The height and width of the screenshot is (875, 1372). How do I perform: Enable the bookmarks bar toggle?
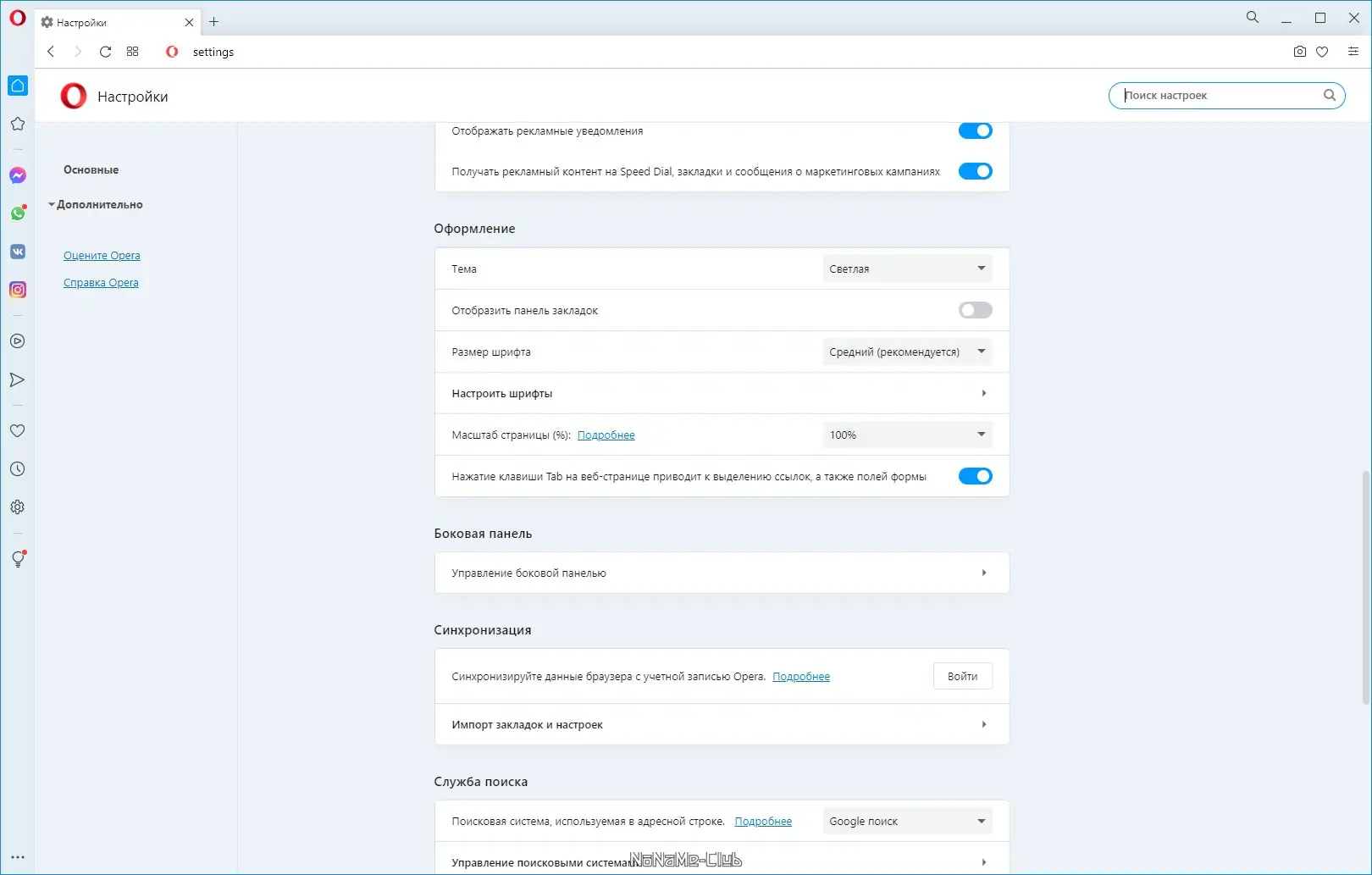pos(975,310)
